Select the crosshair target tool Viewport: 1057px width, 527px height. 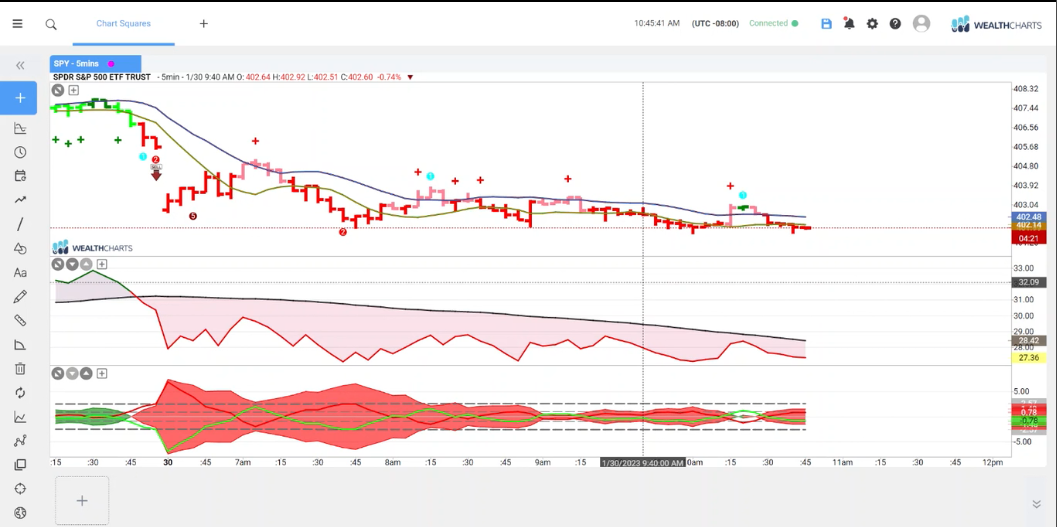pyautogui.click(x=20, y=489)
